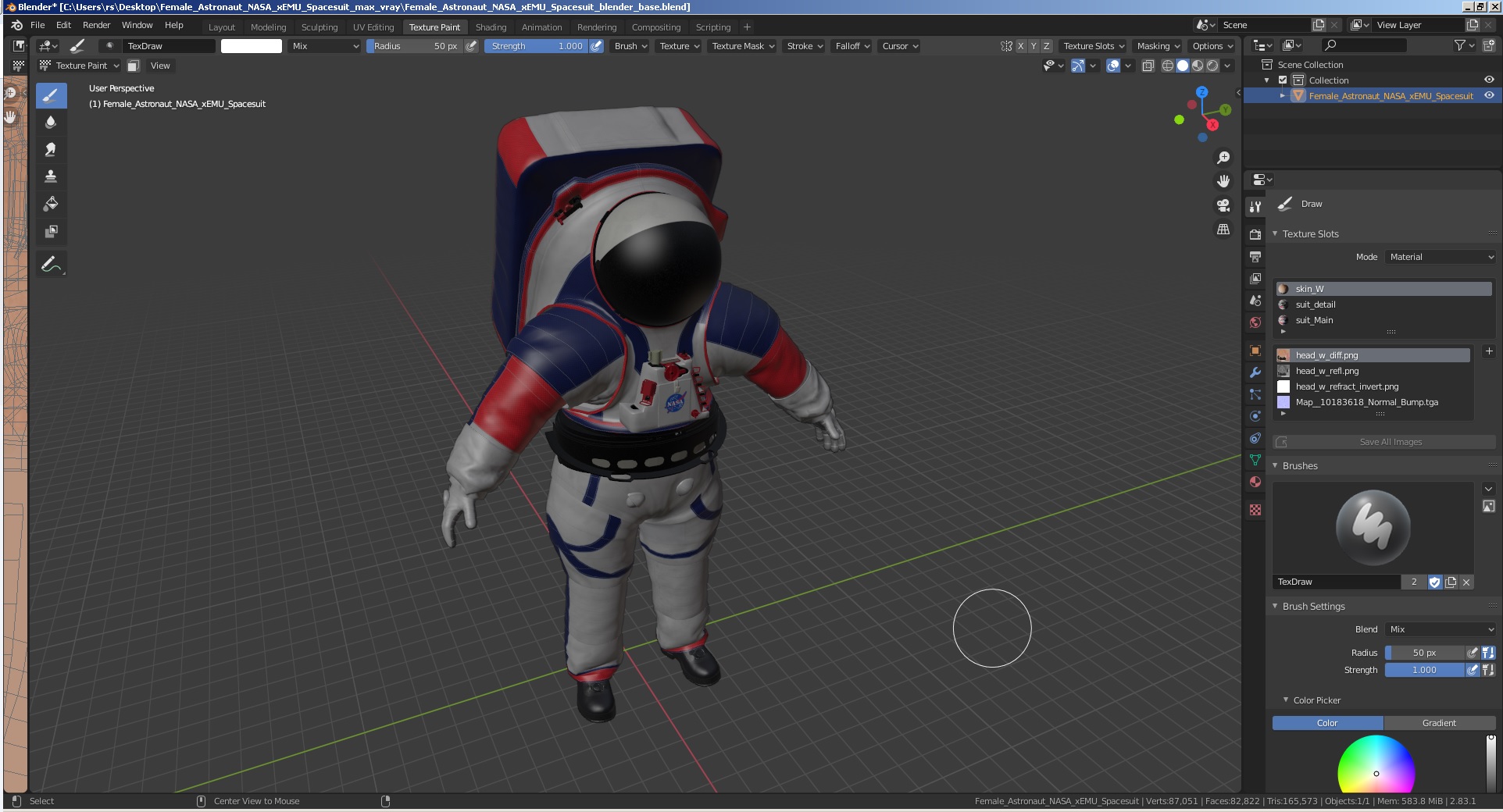1503x812 pixels.
Task: Open the File menu
Action: (37, 25)
